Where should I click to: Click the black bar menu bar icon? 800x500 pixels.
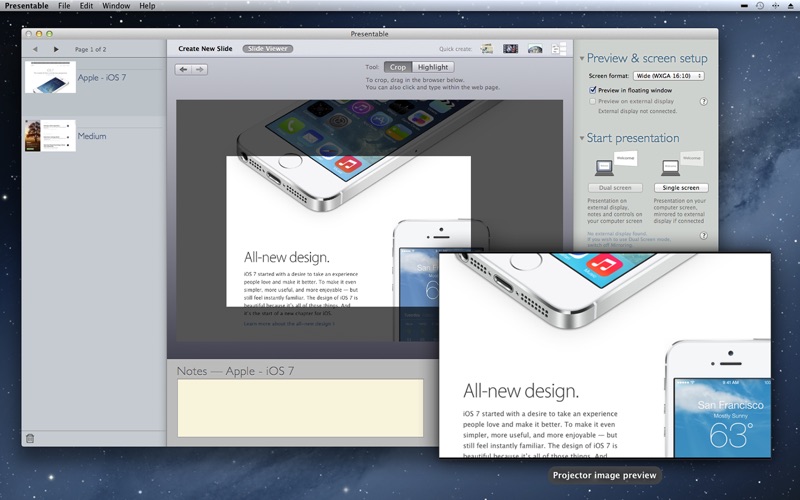click(744, 6)
